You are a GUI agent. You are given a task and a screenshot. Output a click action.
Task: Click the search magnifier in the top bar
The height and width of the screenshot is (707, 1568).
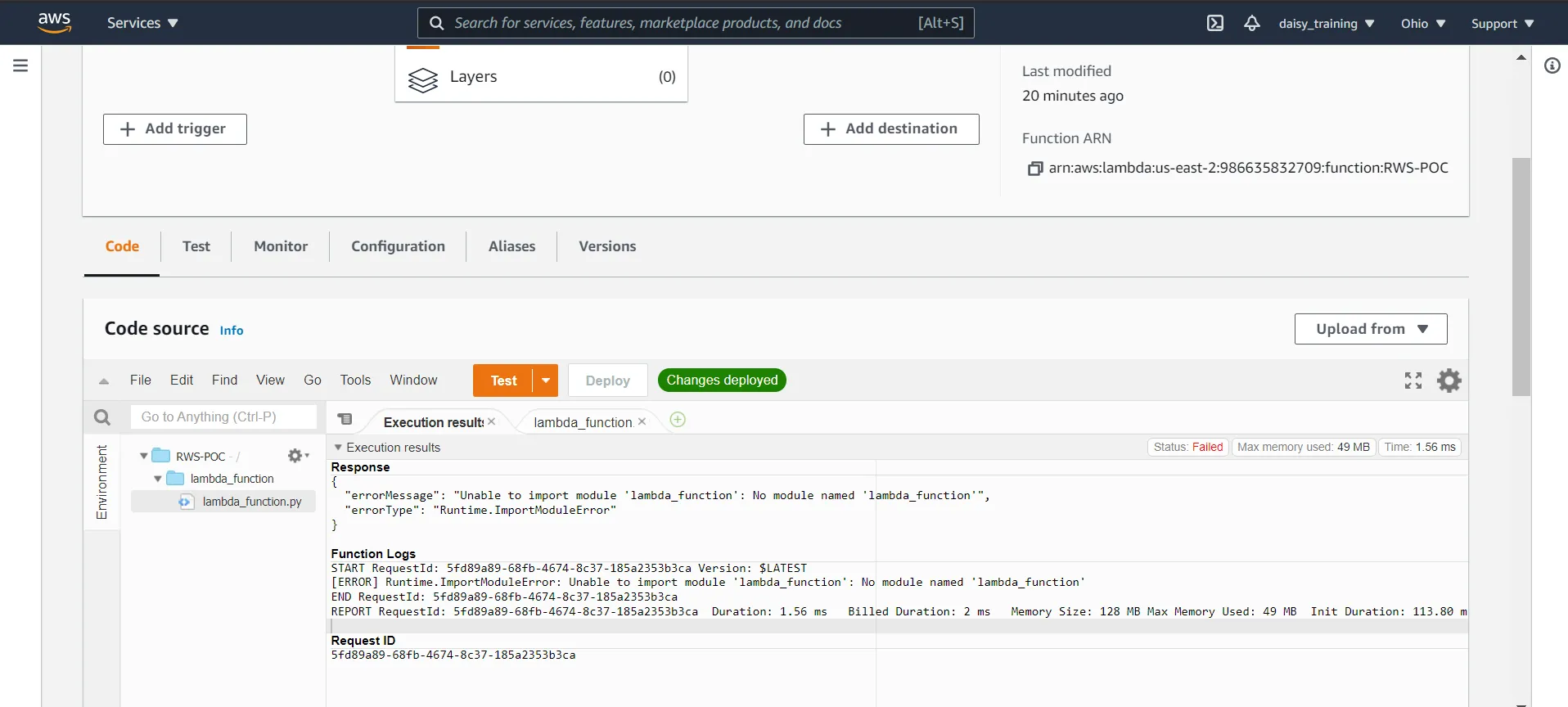coord(437,23)
